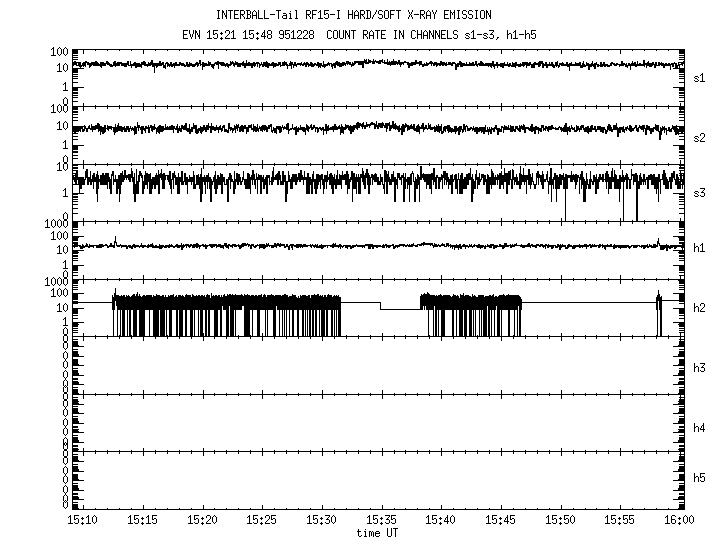The height and width of the screenshot is (550, 720).
Task: Click the 'time UT' axis label
Action: click(x=380, y=533)
